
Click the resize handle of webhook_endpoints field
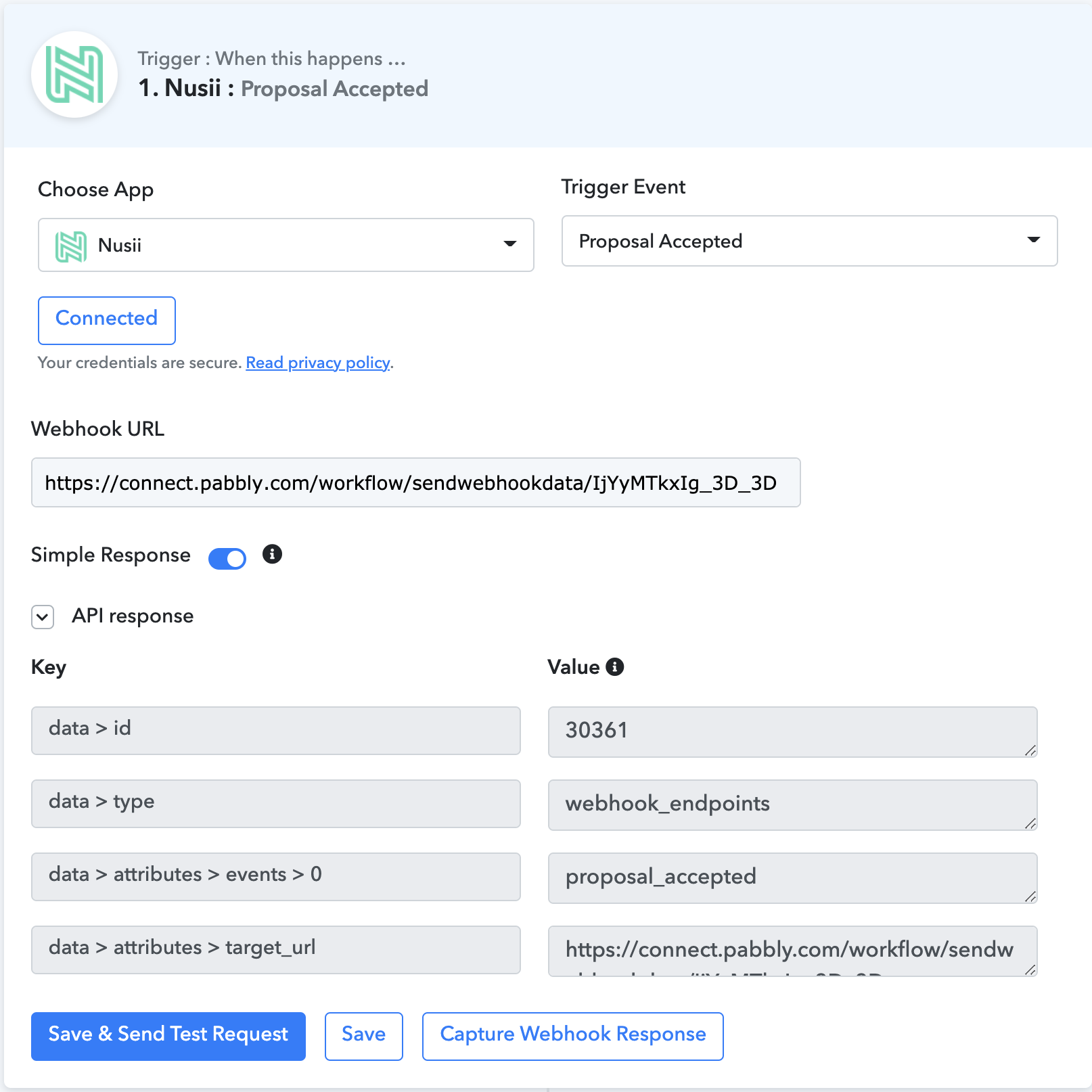1030,823
